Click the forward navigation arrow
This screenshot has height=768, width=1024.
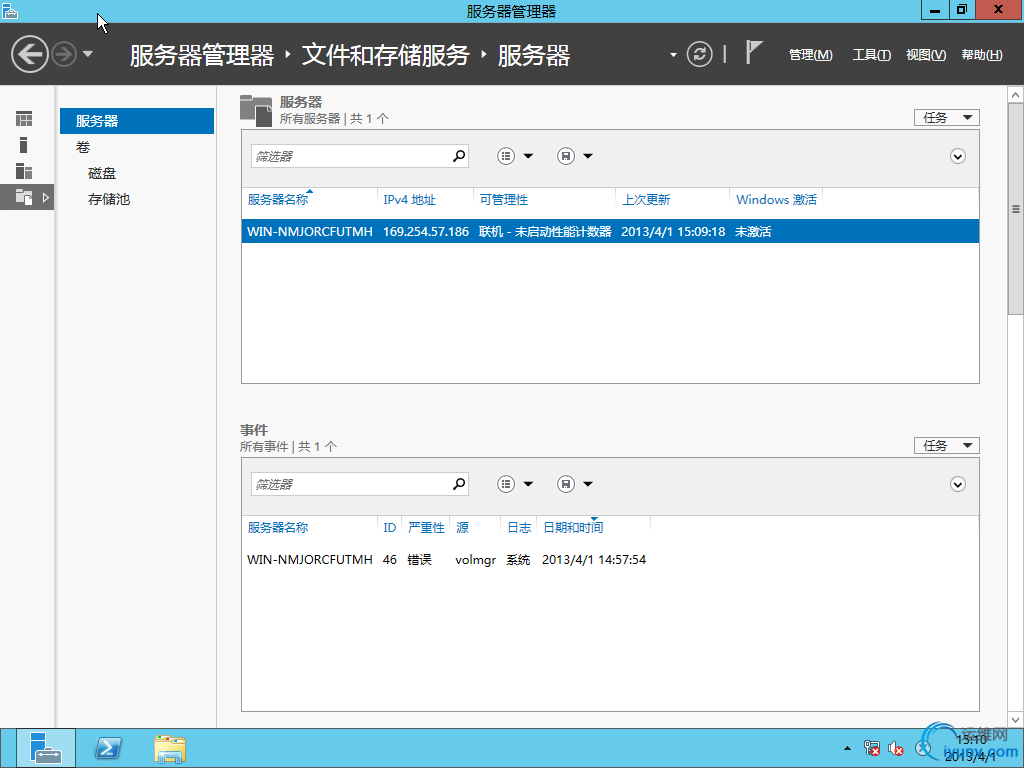click(64, 54)
